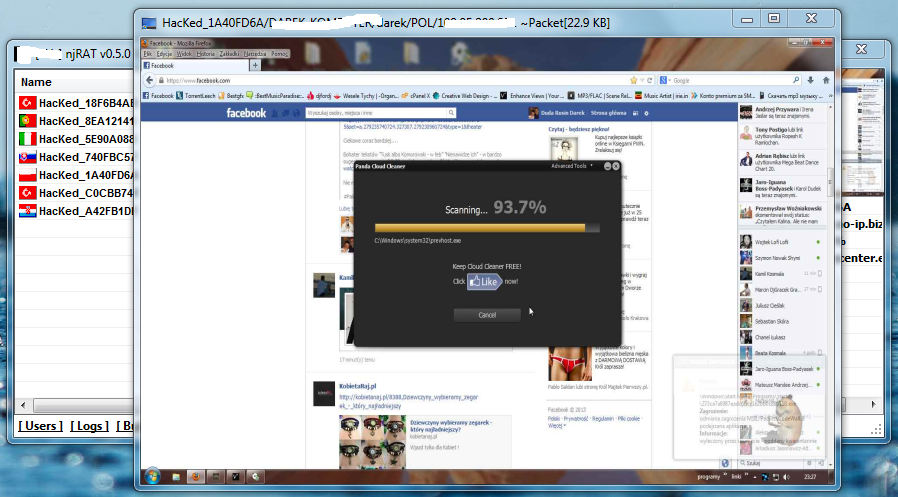898x497 pixels.
Task: Click the Facebook messages icon
Action: point(285,113)
